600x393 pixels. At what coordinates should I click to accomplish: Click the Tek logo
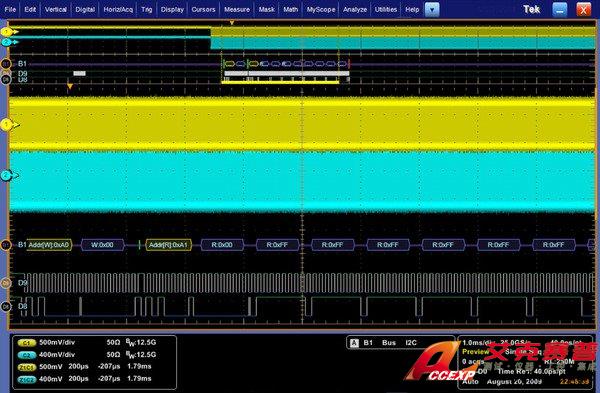pos(532,9)
